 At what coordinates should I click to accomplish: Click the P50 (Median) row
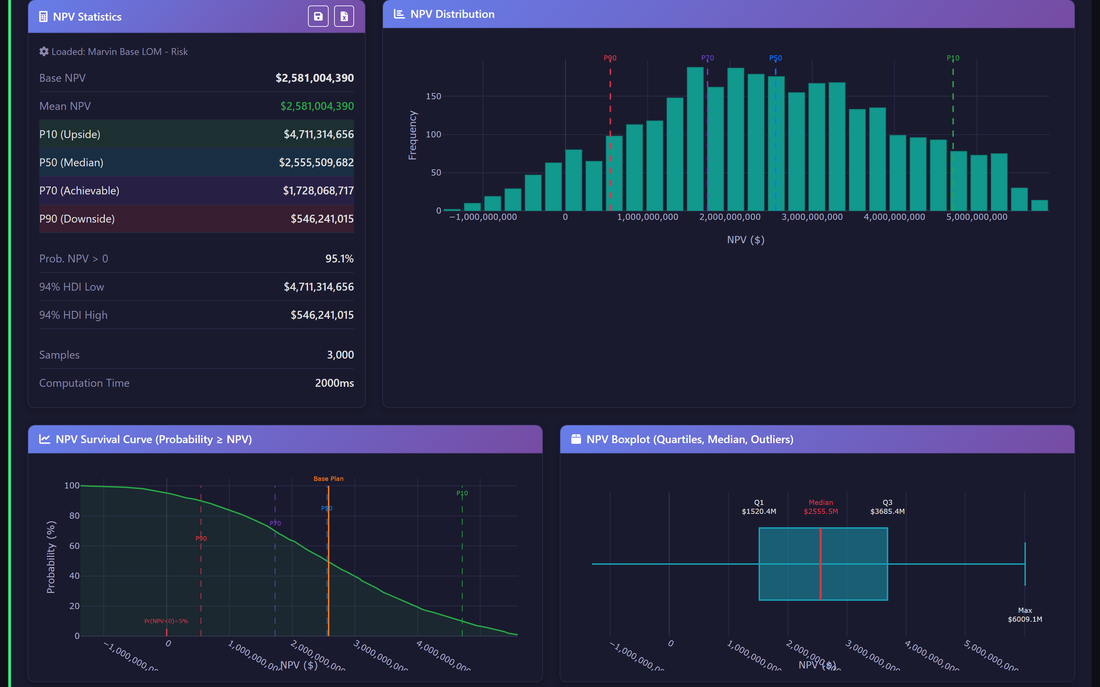coord(196,162)
